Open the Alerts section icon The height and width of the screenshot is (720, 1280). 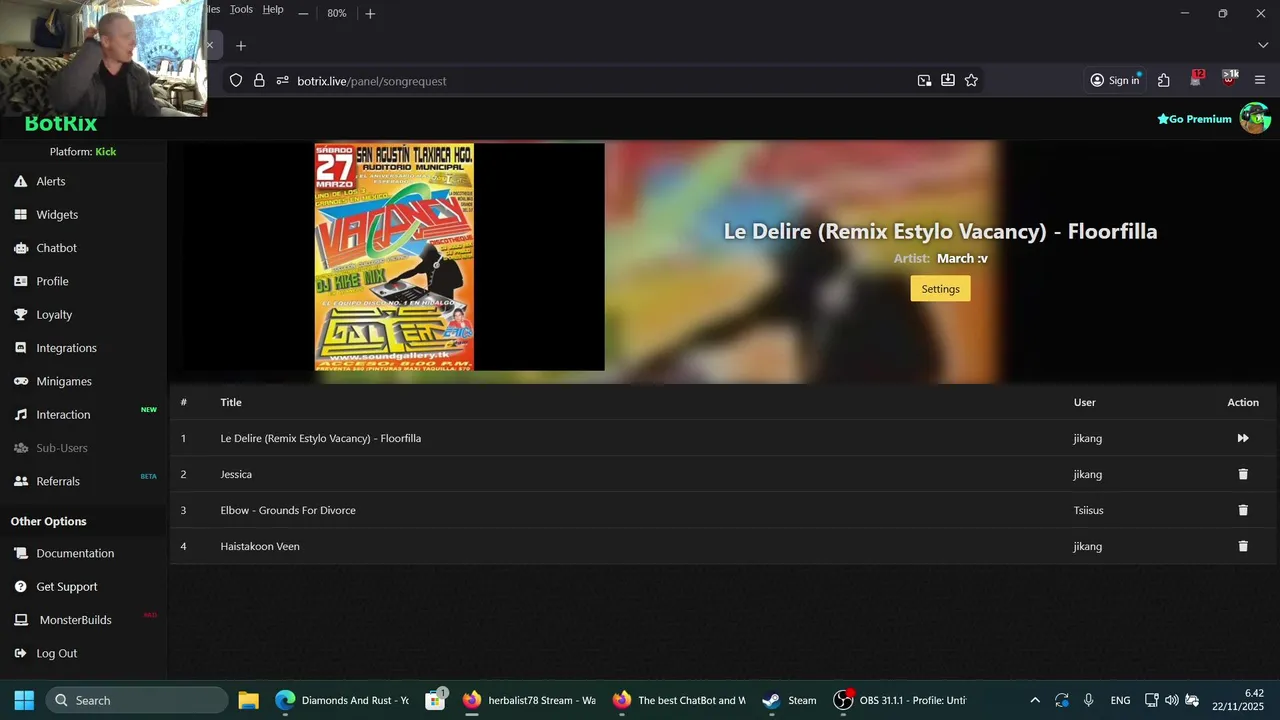pos(20,181)
